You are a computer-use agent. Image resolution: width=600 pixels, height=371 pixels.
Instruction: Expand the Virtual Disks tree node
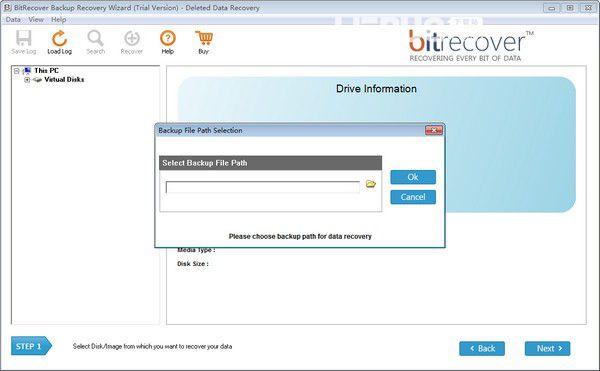click(27, 80)
